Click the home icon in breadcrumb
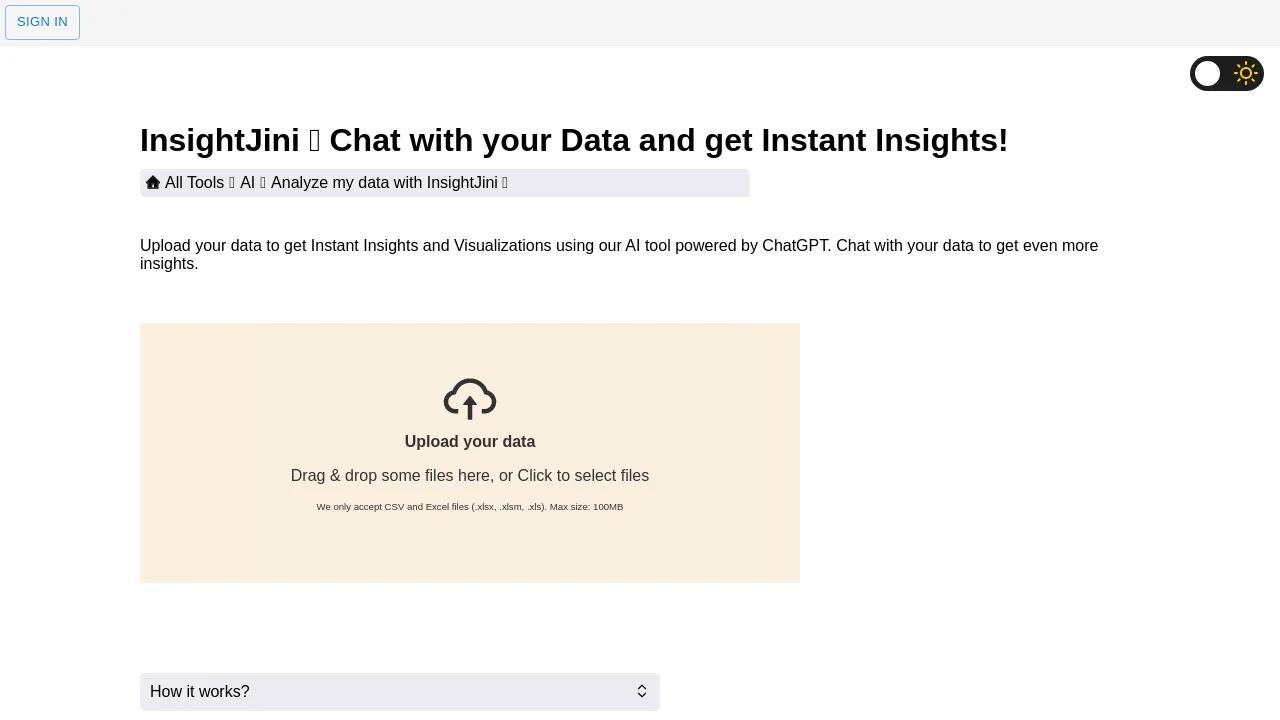Image resolution: width=1280 pixels, height=720 pixels. click(x=153, y=183)
